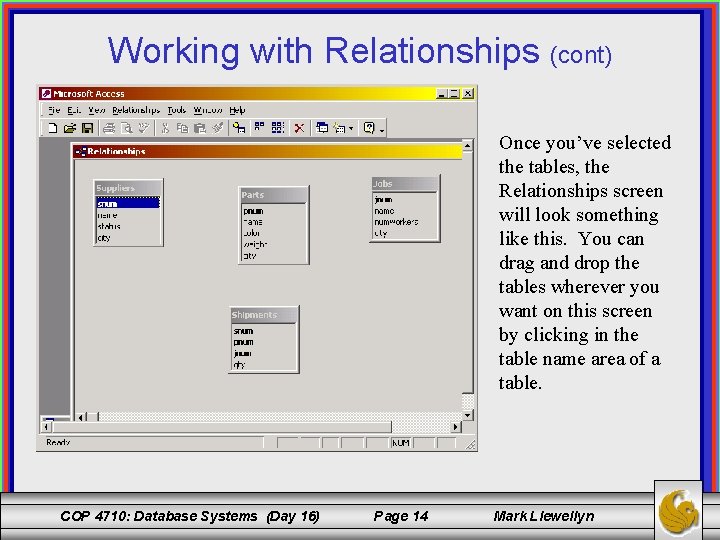Click the New document toolbar icon
The image size is (720, 540).
52,128
